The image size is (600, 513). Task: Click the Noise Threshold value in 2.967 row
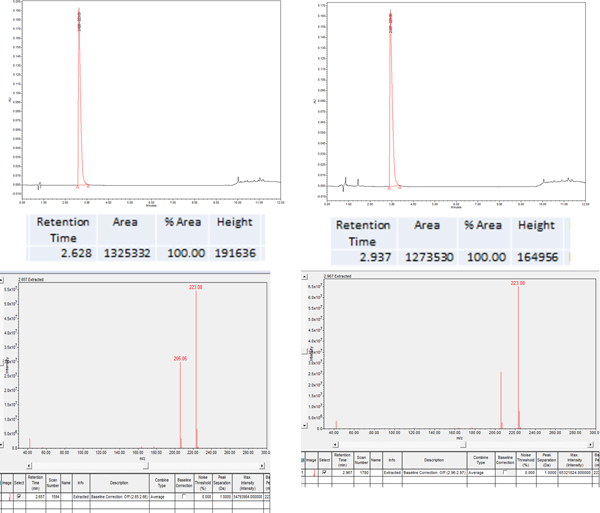(526, 473)
